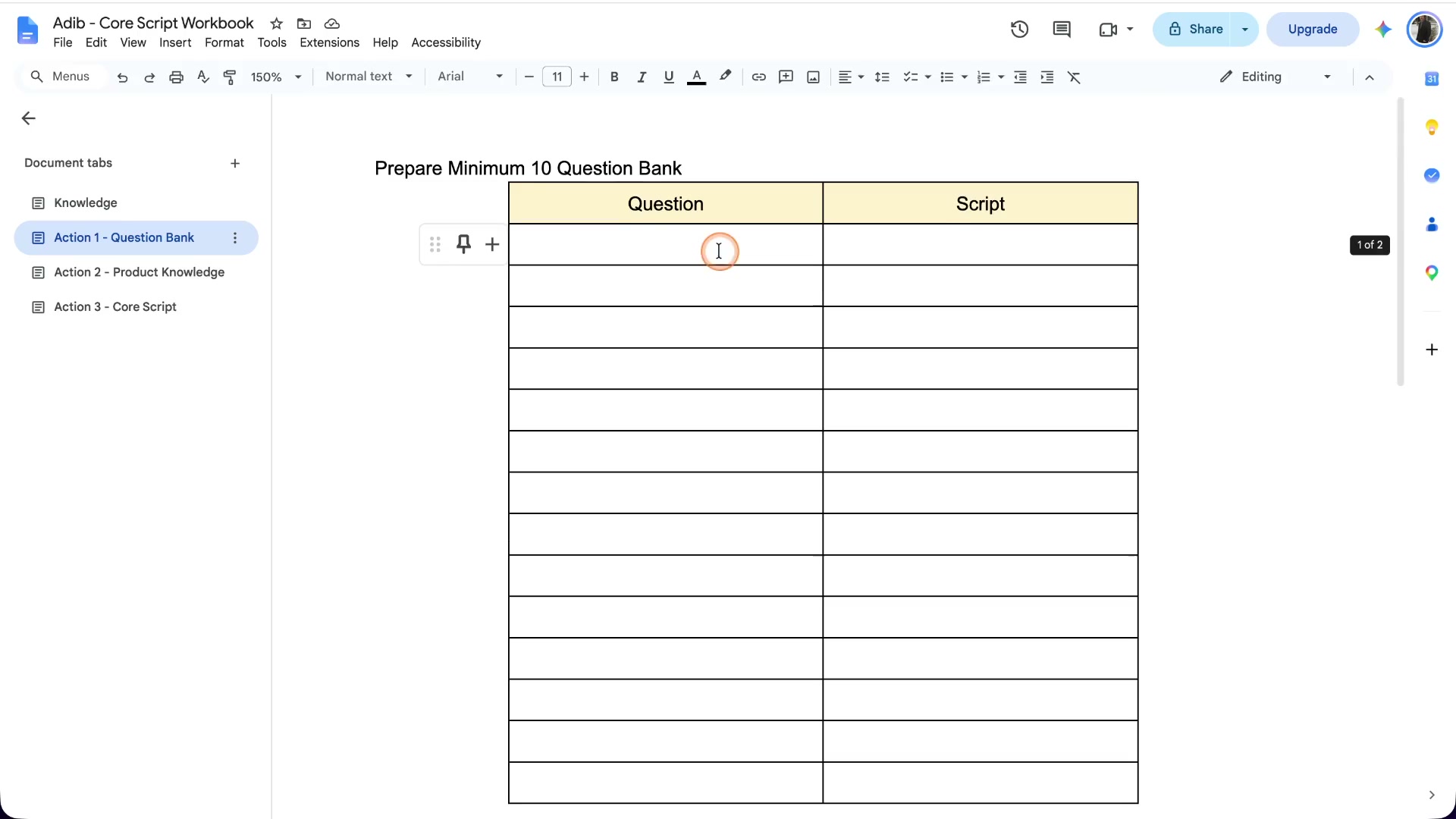Expand the Normal text style dropdown
Viewport: 1456px width, 819px height.
click(x=369, y=77)
